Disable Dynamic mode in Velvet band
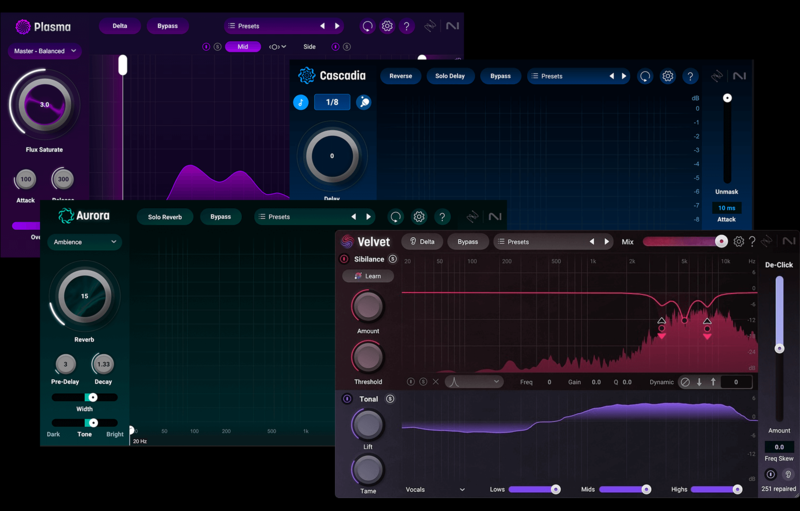 686,382
